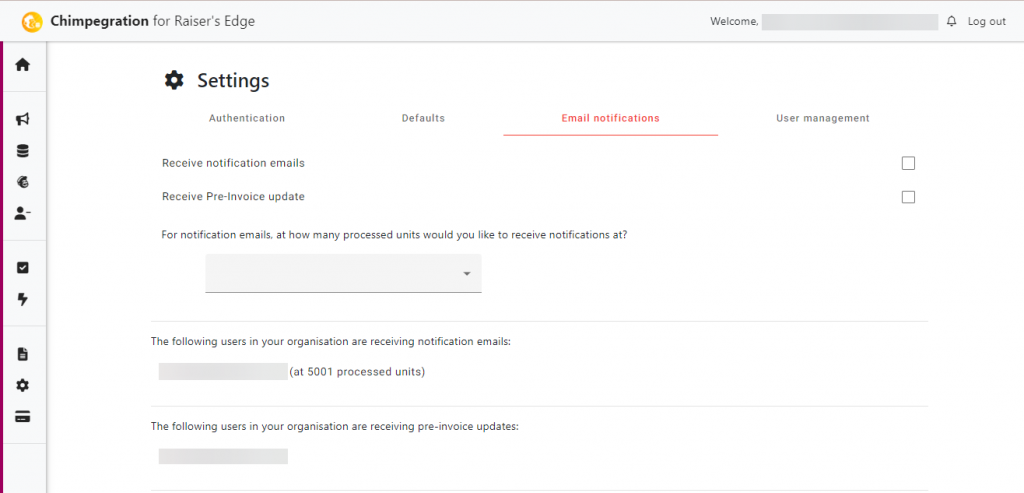Open the megaphone campaigns icon in sidebar
The width and height of the screenshot is (1024, 493).
[x=23, y=119]
